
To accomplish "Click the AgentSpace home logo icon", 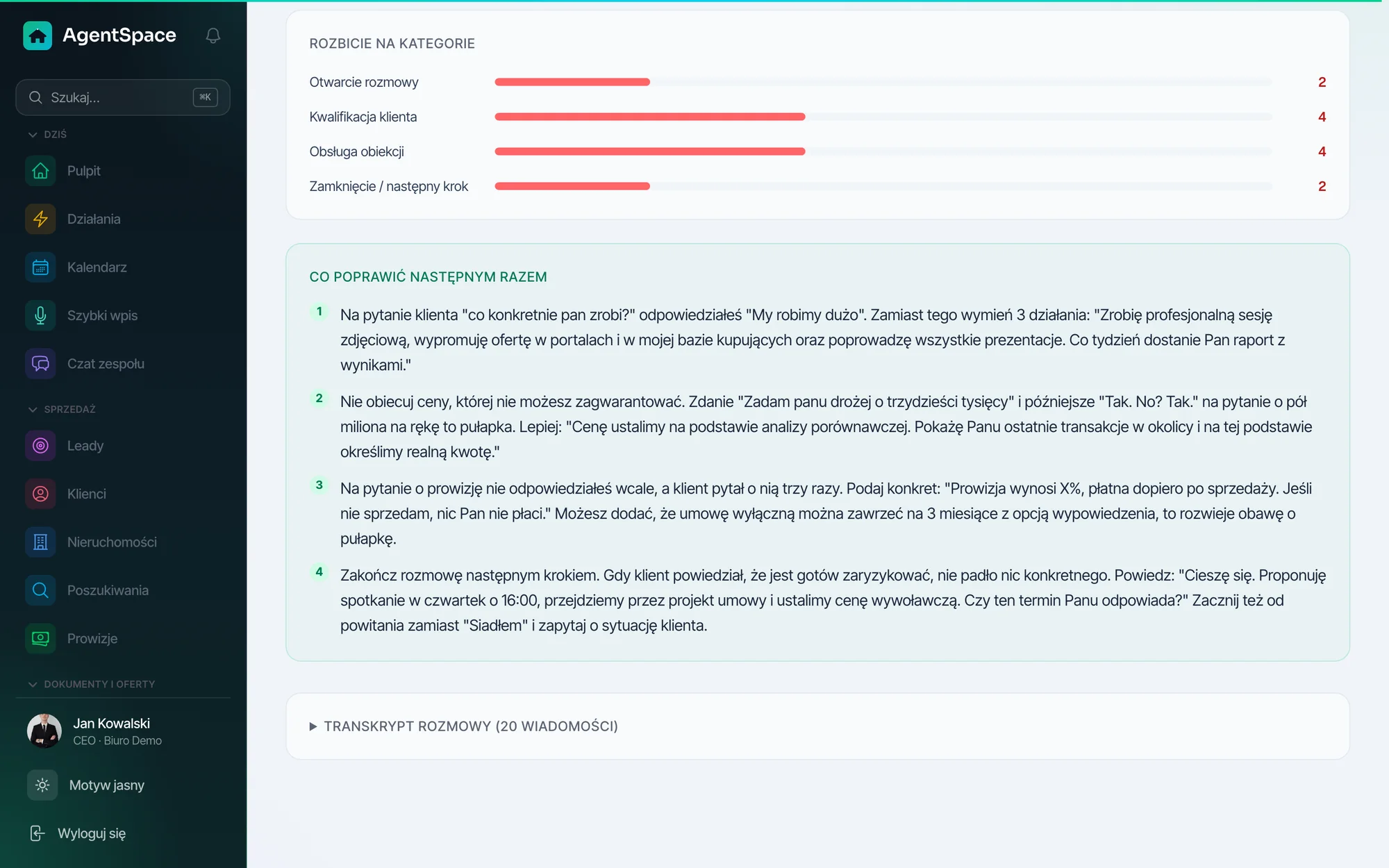I will pos(38,35).
